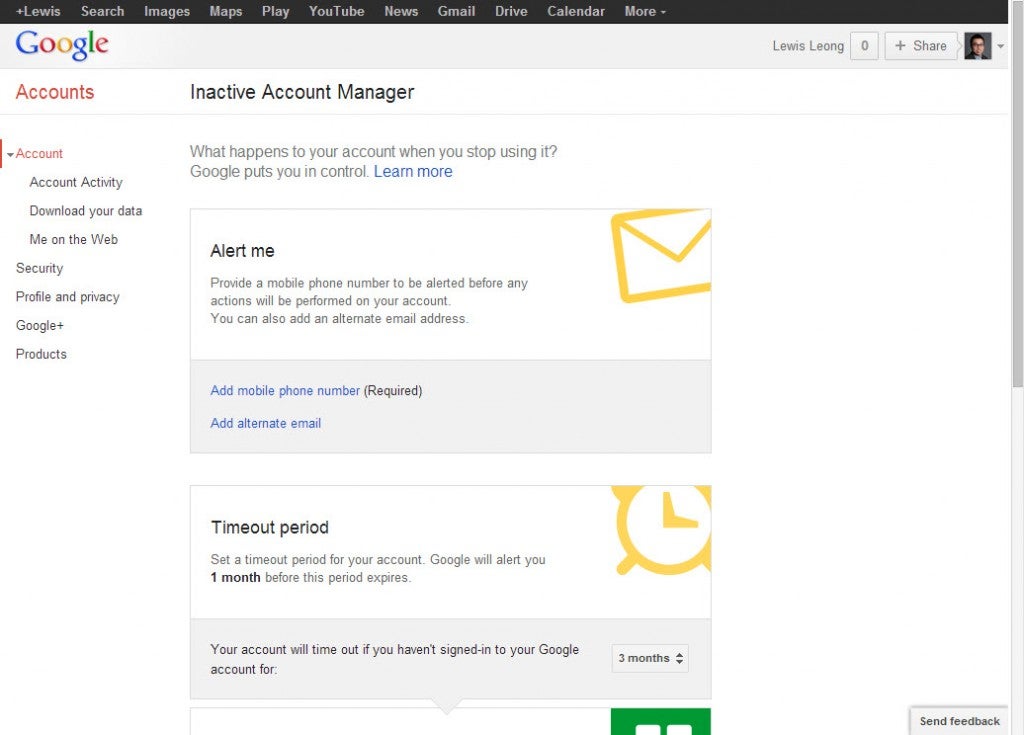Open Download your data in sidebar
This screenshot has height=735, width=1024.
click(86, 211)
